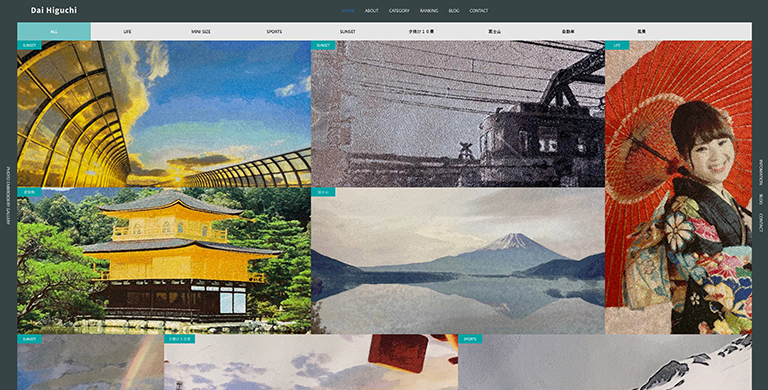Open the golden pavilion temple artwork
Screen dimensions: 768x390
click(164, 261)
